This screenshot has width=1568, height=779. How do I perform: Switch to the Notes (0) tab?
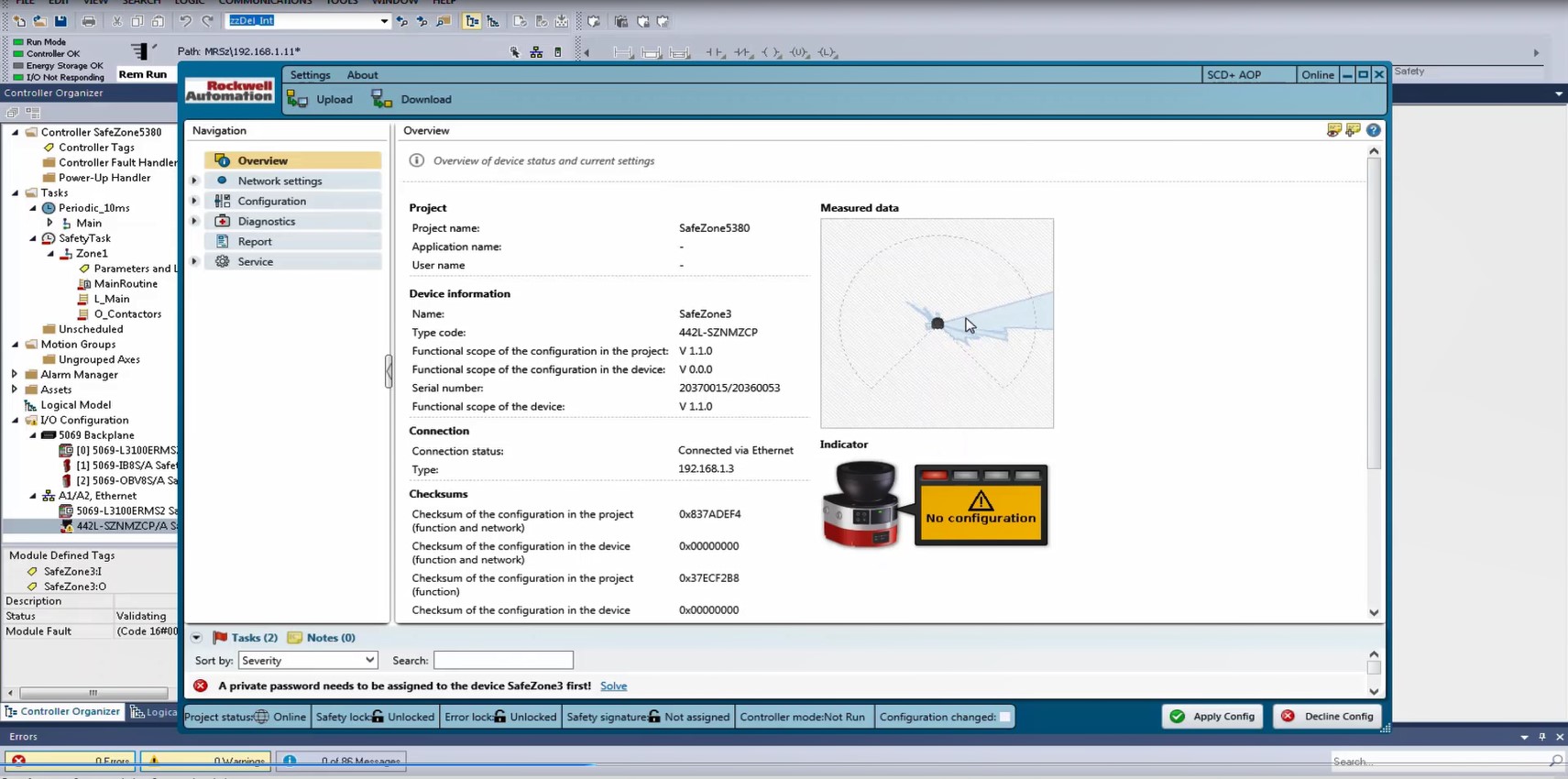[x=331, y=637]
